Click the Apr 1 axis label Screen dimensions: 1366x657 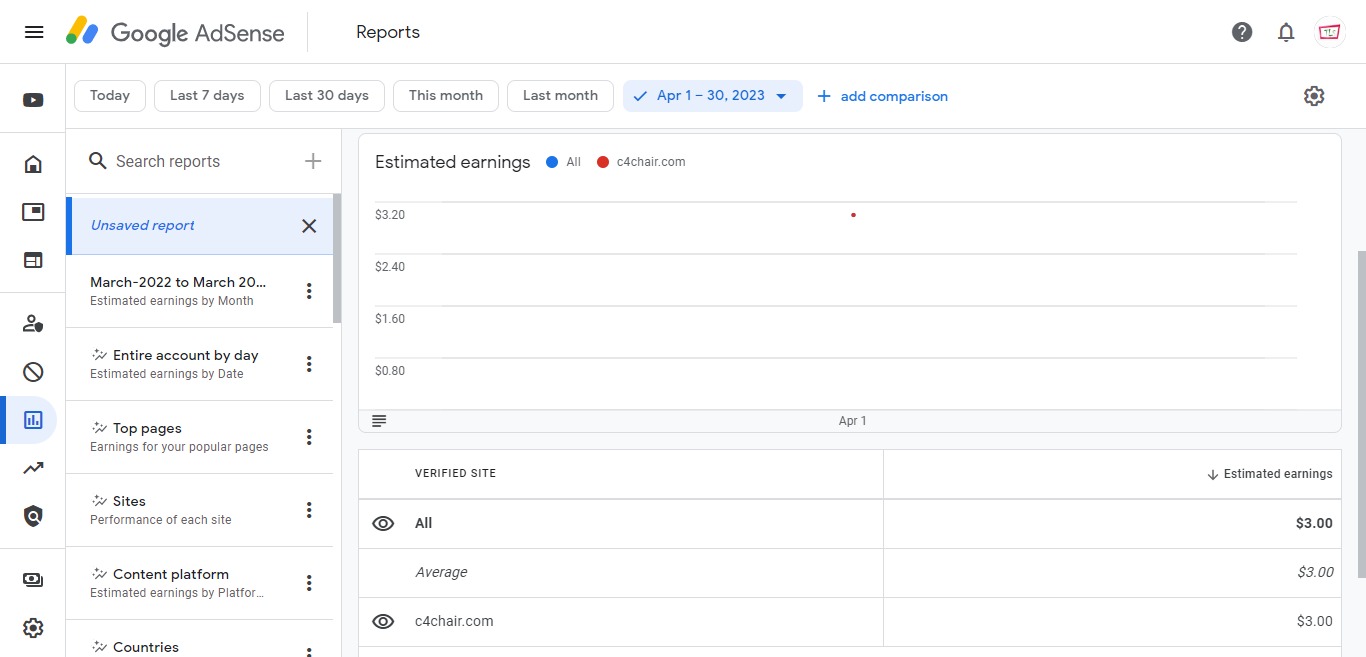tap(853, 421)
